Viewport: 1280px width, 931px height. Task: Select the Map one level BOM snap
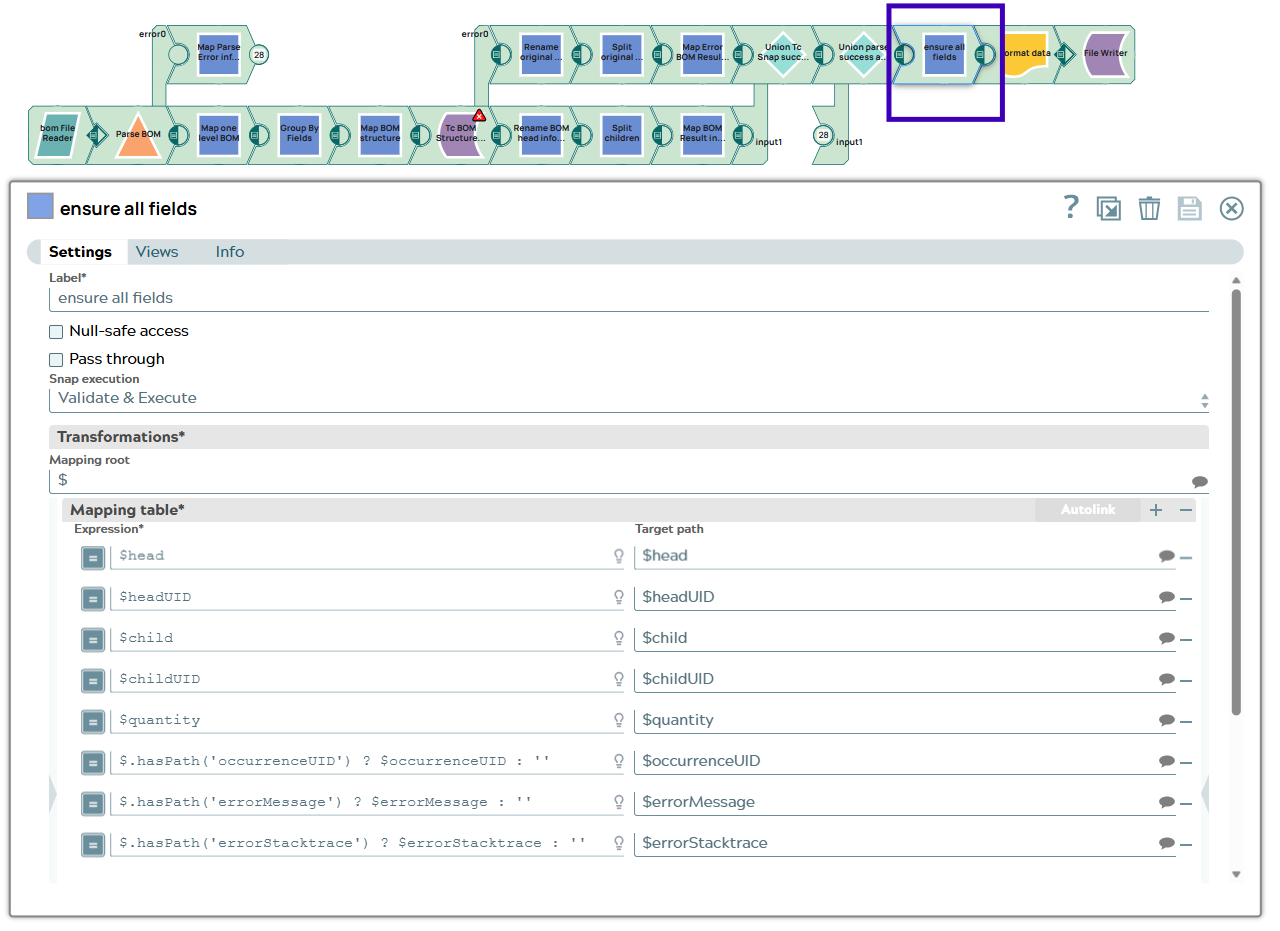pyautogui.click(x=219, y=134)
